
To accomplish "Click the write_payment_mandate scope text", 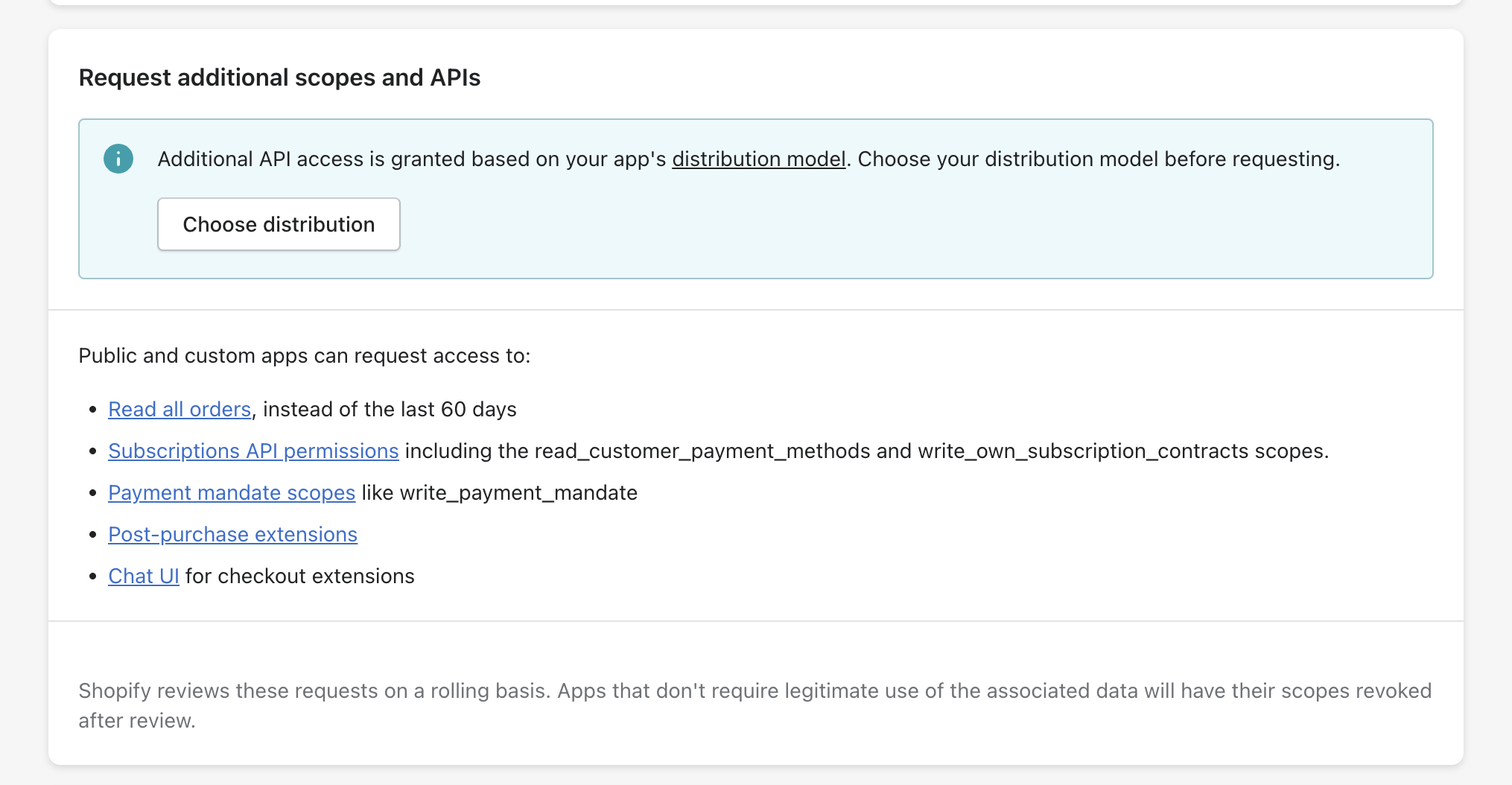I will (x=518, y=492).
